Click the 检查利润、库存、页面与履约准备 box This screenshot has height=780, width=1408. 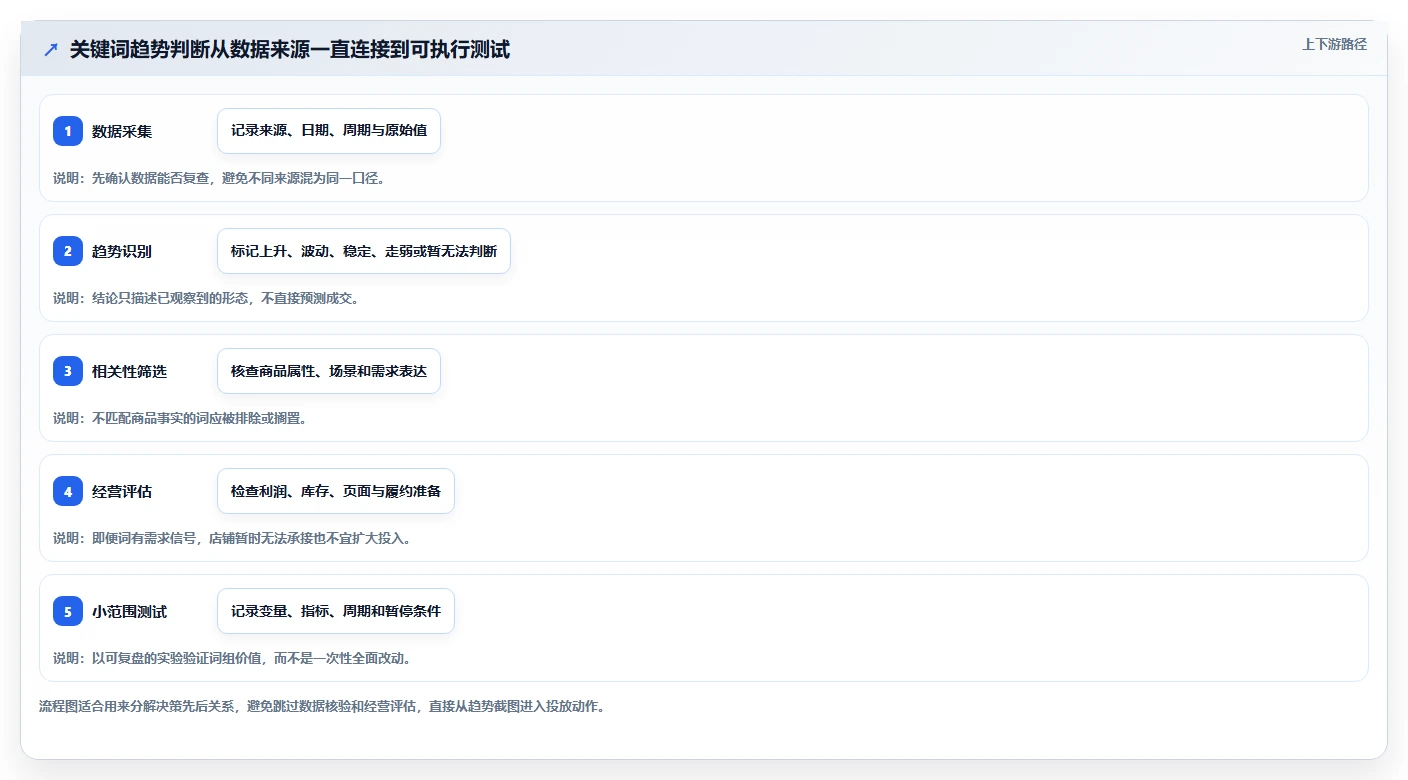click(336, 491)
